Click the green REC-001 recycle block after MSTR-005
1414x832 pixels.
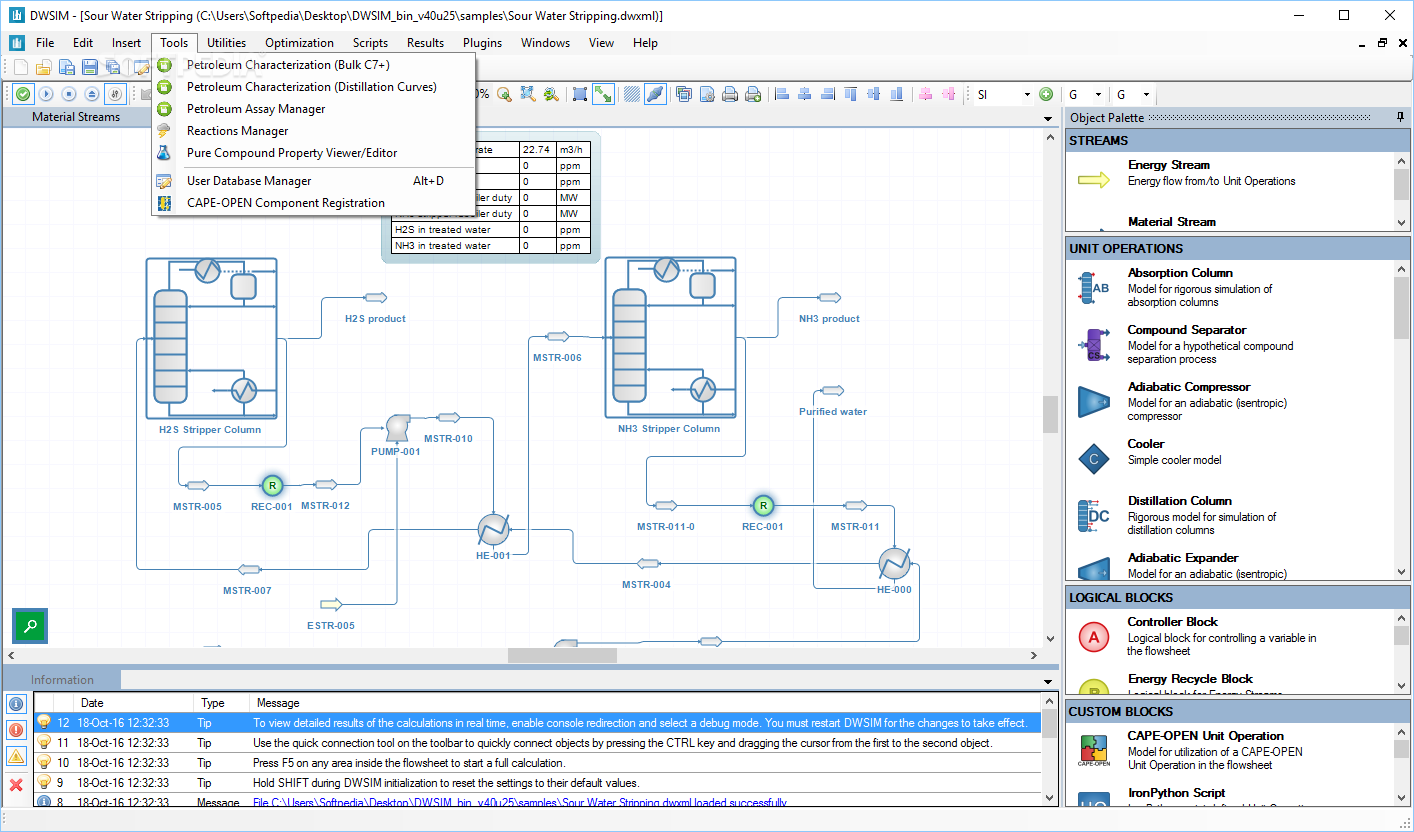point(272,486)
